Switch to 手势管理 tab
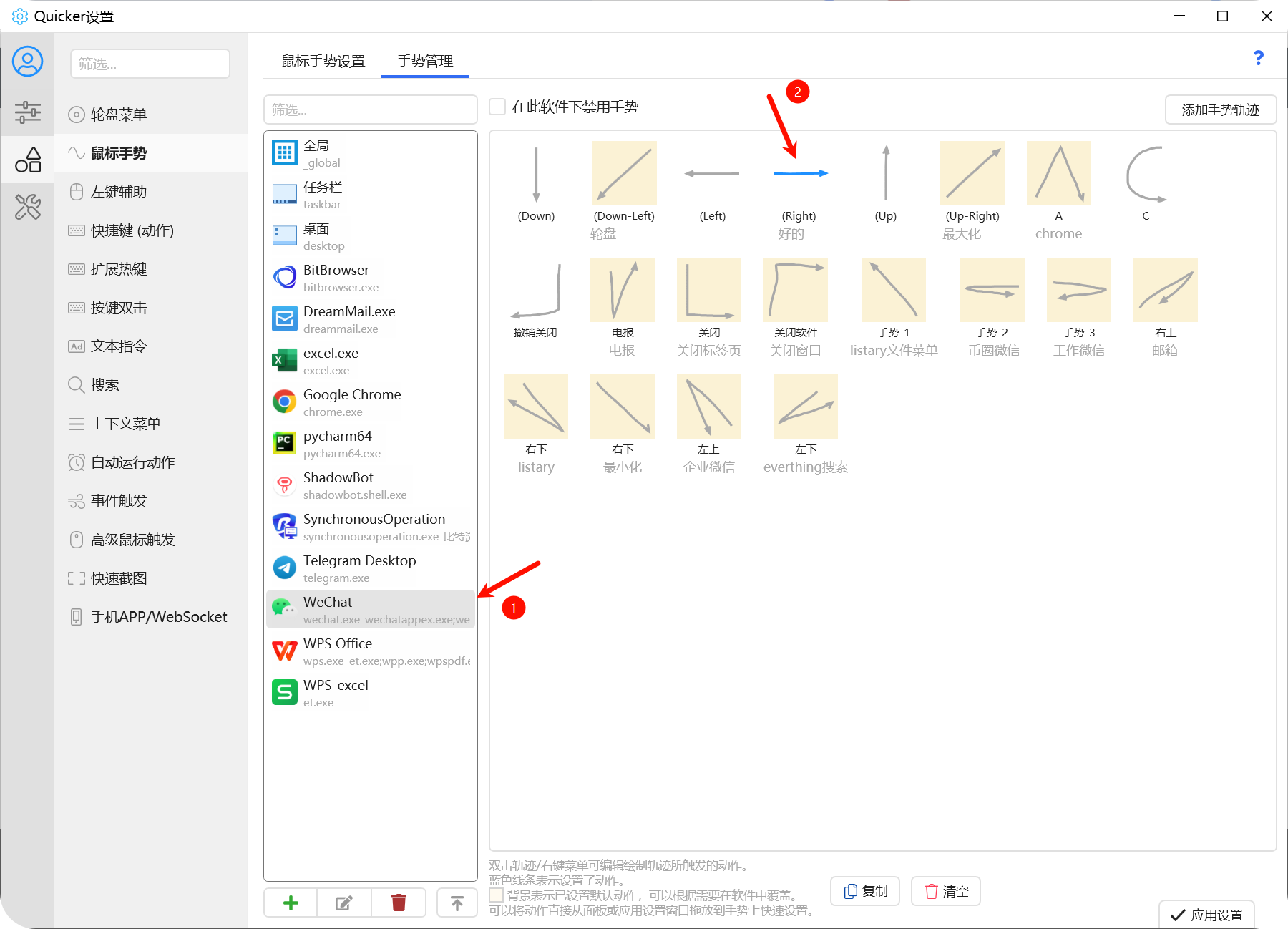Image resolution: width=1288 pixels, height=929 pixels. pyautogui.click(x=425, y=62)
